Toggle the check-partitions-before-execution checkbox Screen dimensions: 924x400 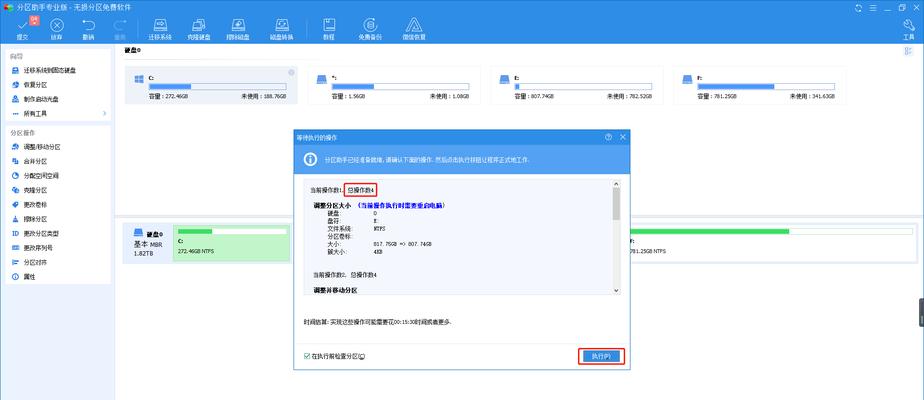tap(307, 356)
